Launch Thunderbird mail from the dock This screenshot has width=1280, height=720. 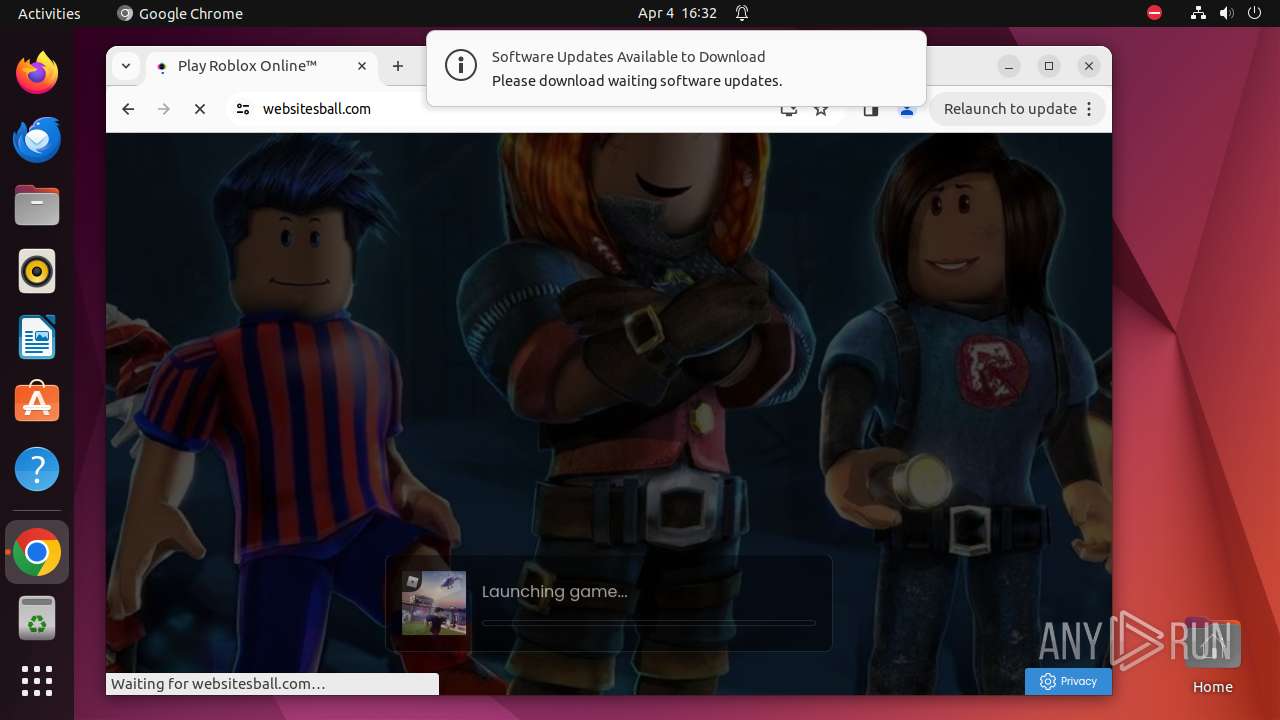tap(37, 139)
